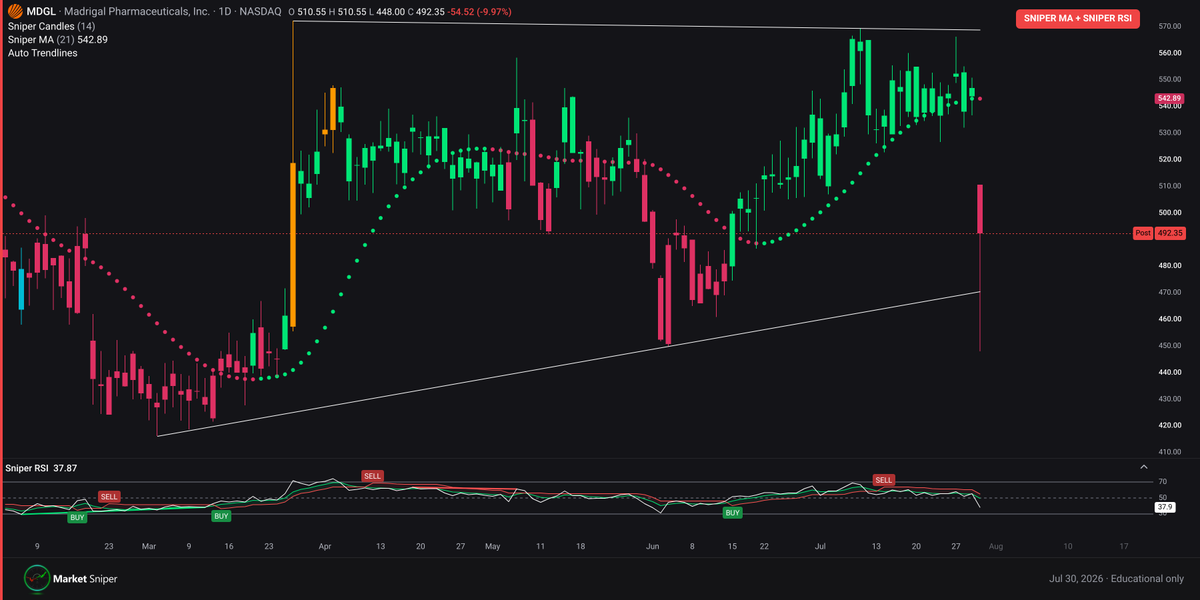Click the 450.00 price axis label
This screenshot has width=1200, height=600.
[1170, 345]
